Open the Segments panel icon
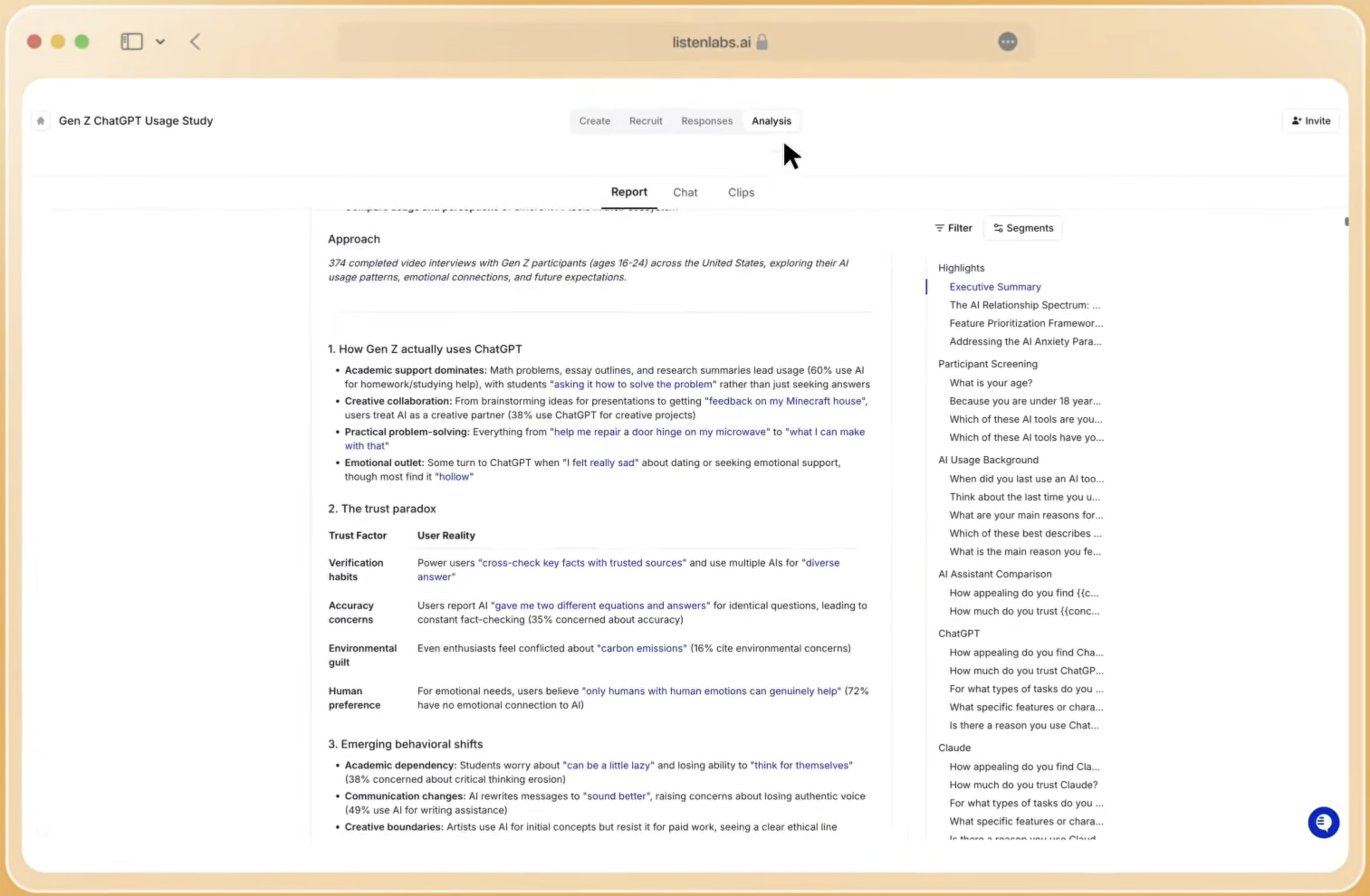Screen dimensions: 1370x896 point(999,228)
